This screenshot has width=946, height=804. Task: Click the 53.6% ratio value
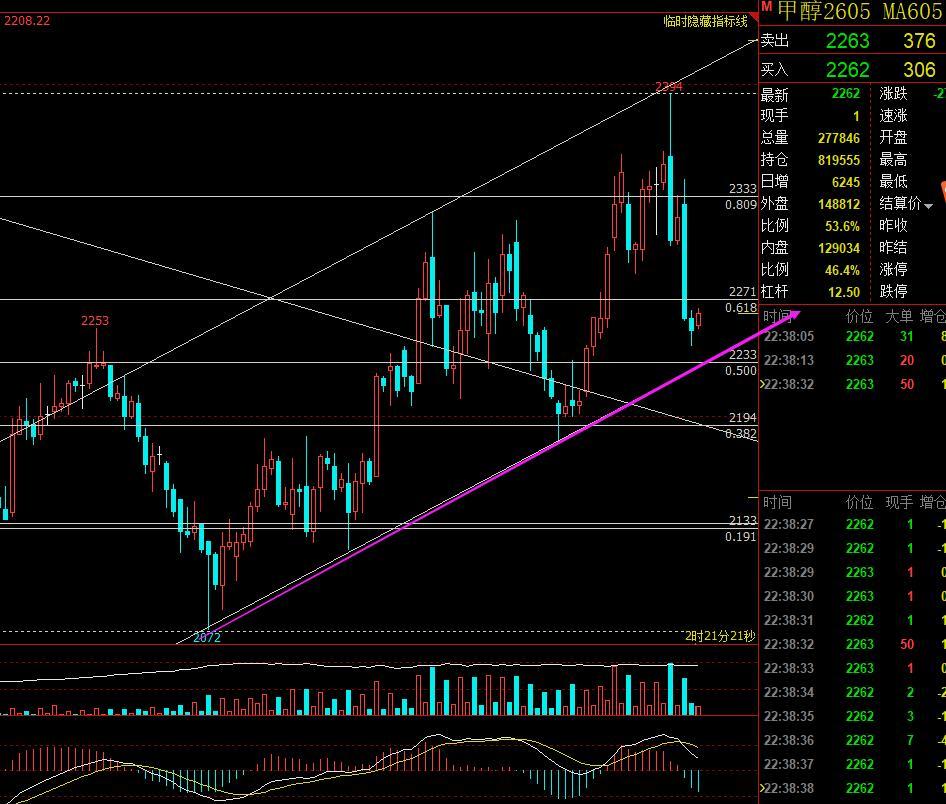pyautogui.click(x=842, y=226)
